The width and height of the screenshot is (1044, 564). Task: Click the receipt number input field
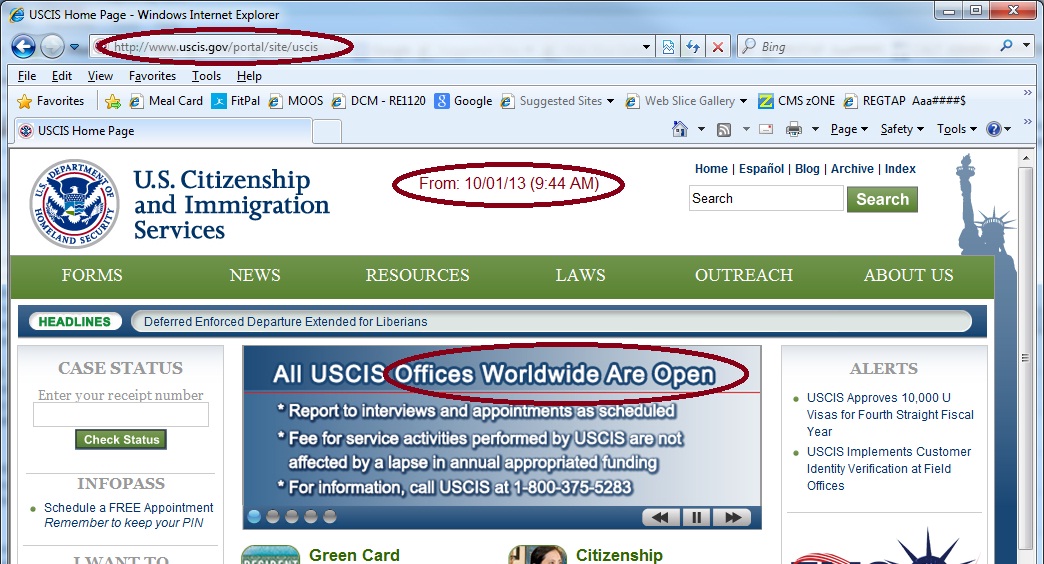pyautogui.click(x=121, y=414)
